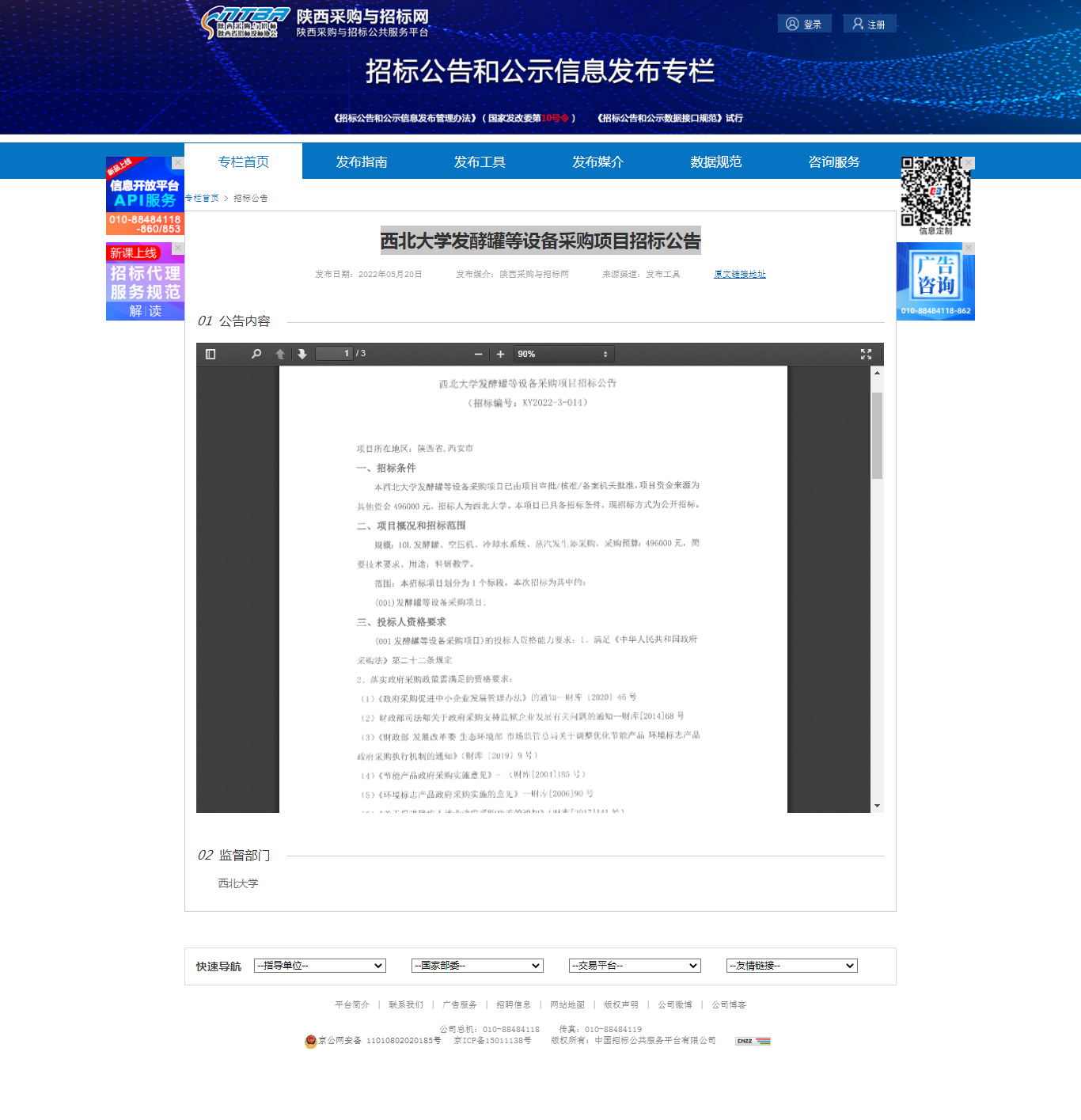Image resolution: width=1081 pixels, height=1120 pixels.
Task: Open the 数据规范 navigation tab
Action: coord(715,161)
